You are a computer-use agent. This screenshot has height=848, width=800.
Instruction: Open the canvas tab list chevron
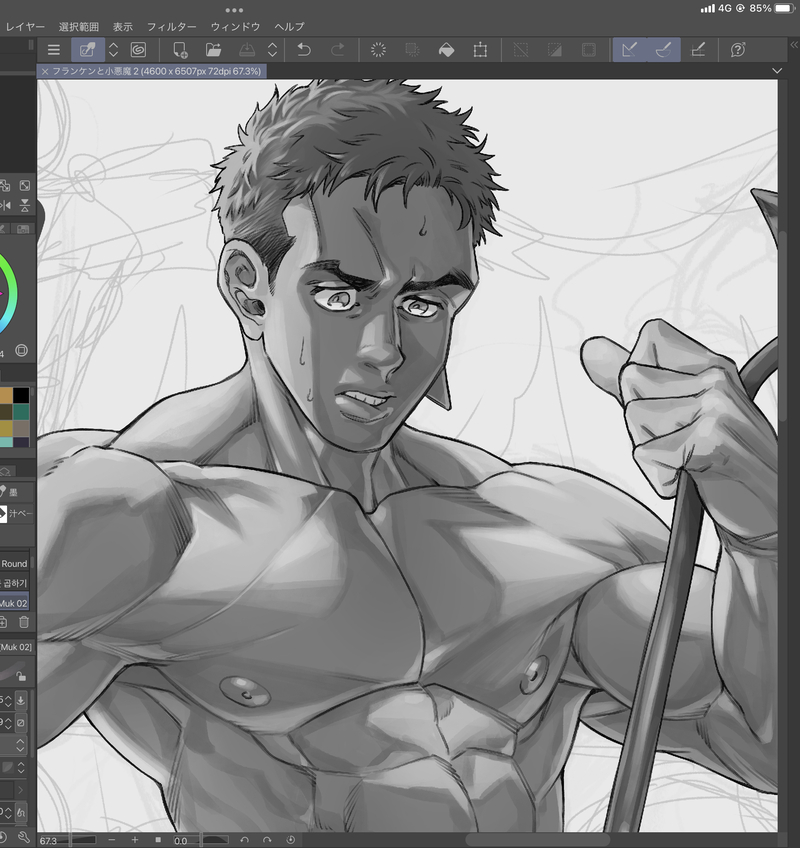pos(777,71)
